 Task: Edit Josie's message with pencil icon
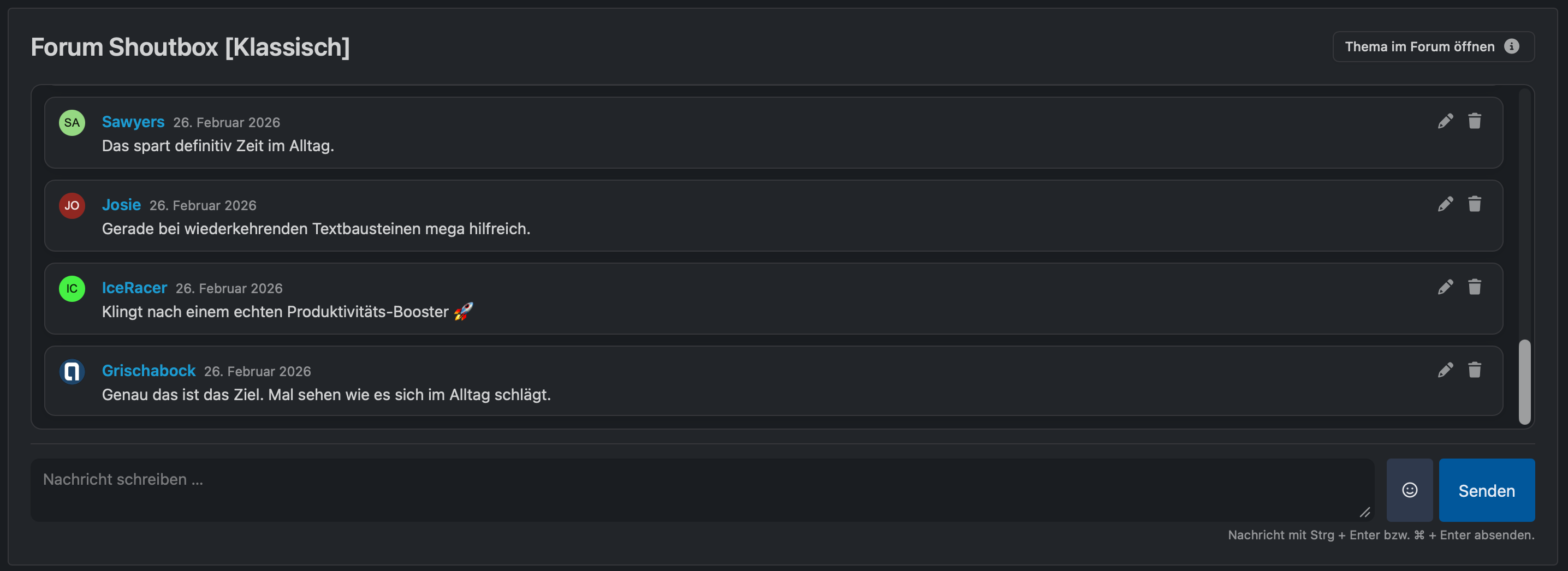1445,204
